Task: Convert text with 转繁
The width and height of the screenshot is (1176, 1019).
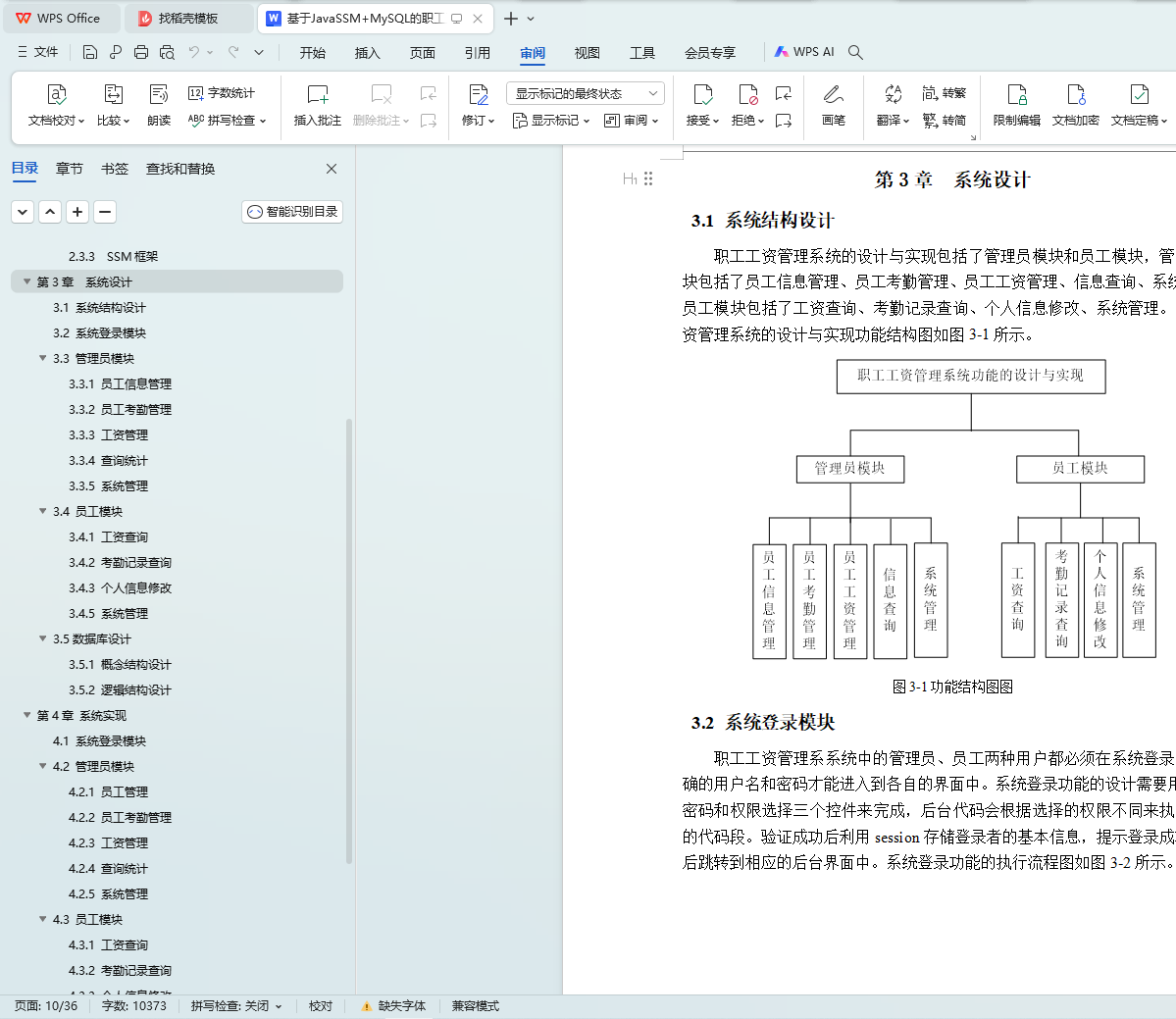Action: [945, 93]
